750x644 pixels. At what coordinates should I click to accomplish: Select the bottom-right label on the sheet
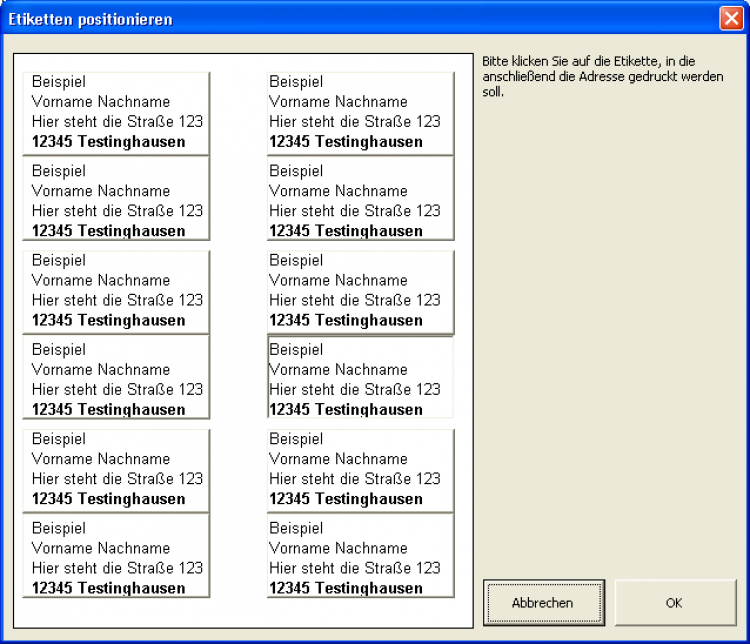coord(360,557)
